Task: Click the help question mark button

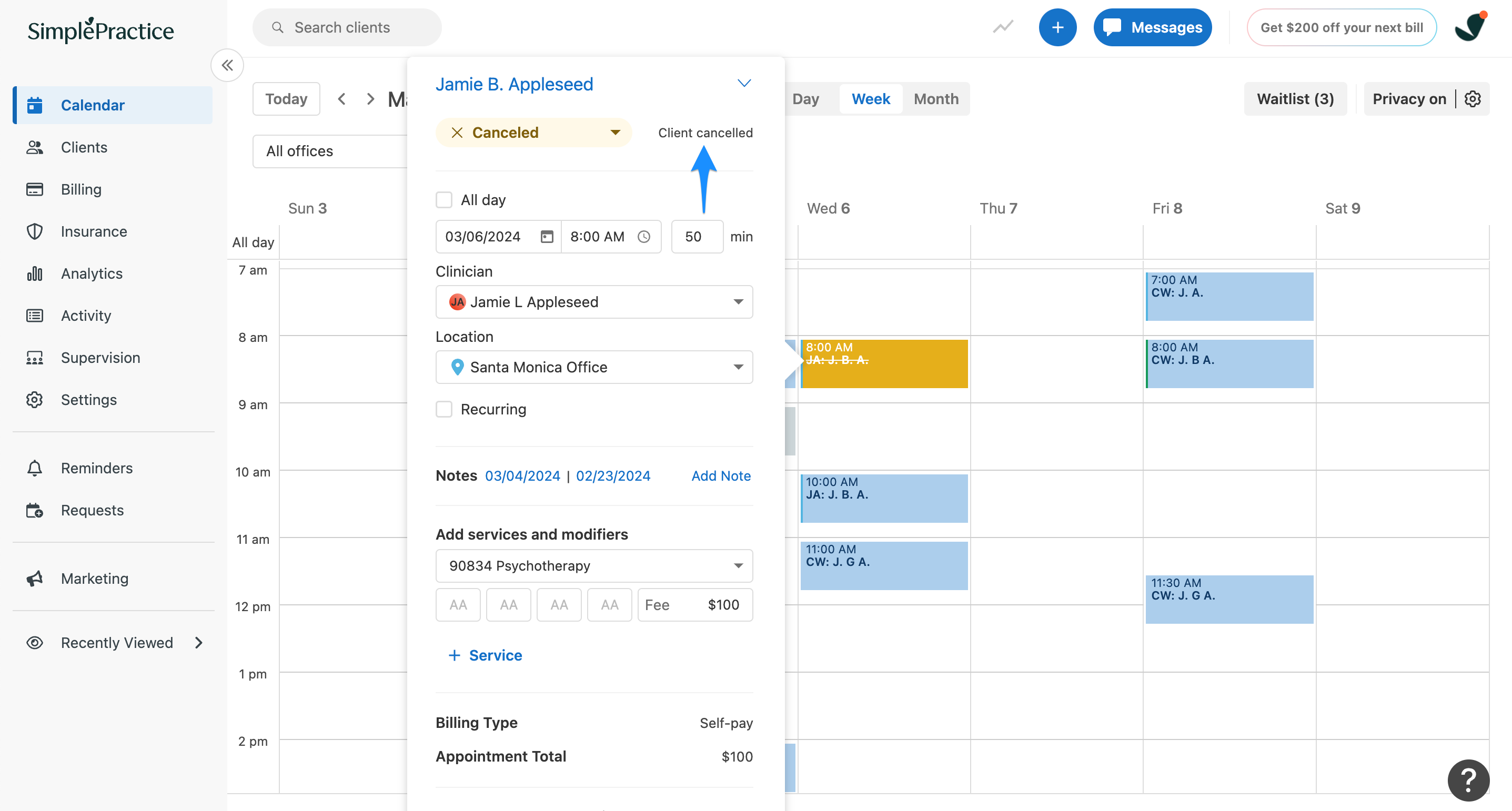Action: pos(1468,780)
